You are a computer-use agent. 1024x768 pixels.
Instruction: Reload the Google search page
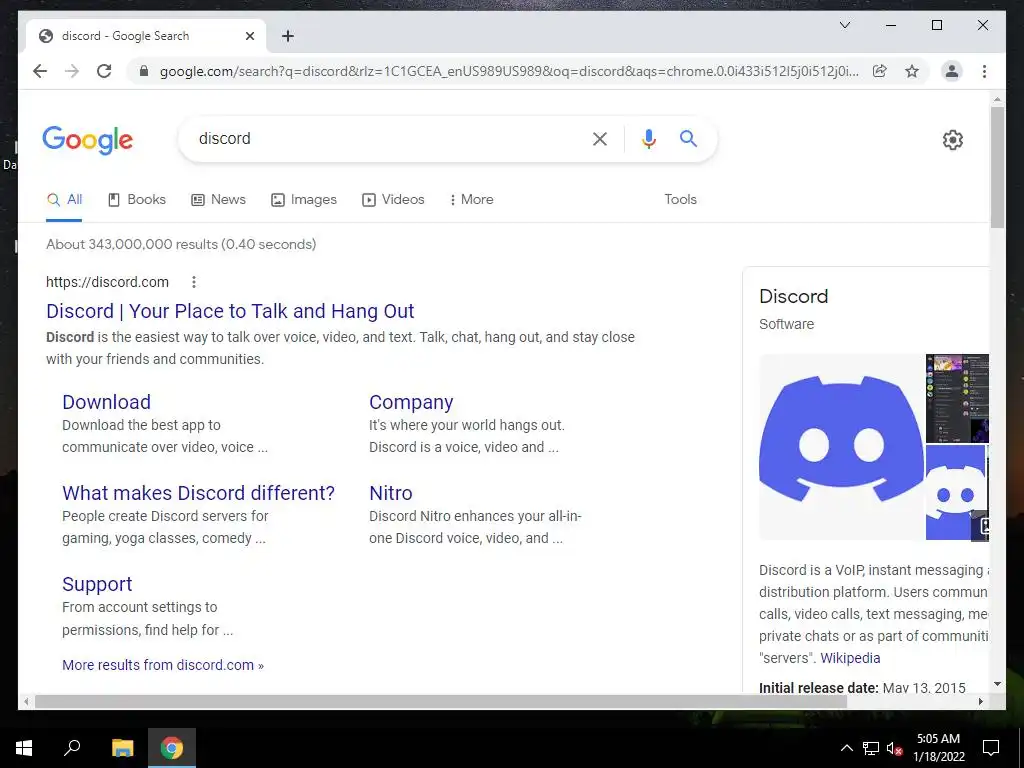104,71
